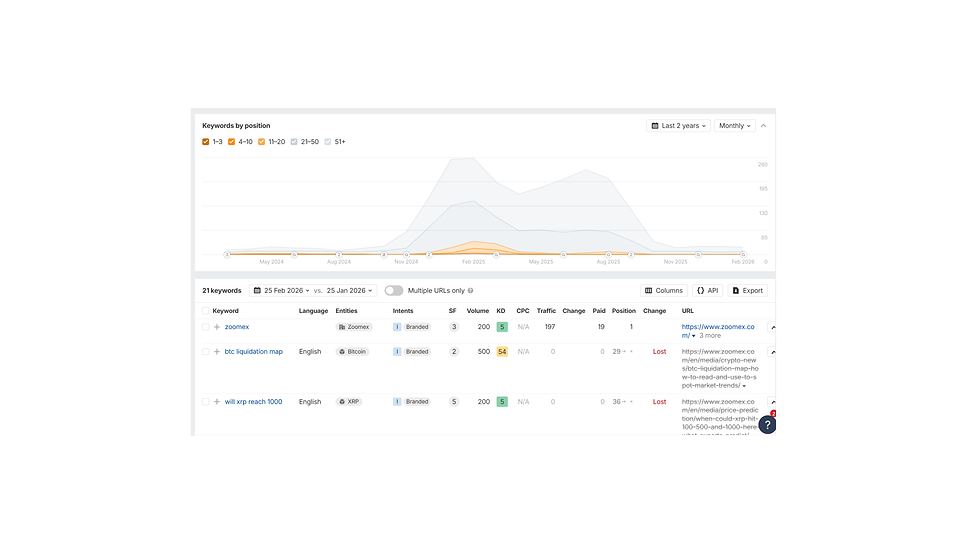The height and width of the screenshot is (544, 967).
Task: Open the 25 Feb 2026 date picker
Action: click(x=281, y=291)
